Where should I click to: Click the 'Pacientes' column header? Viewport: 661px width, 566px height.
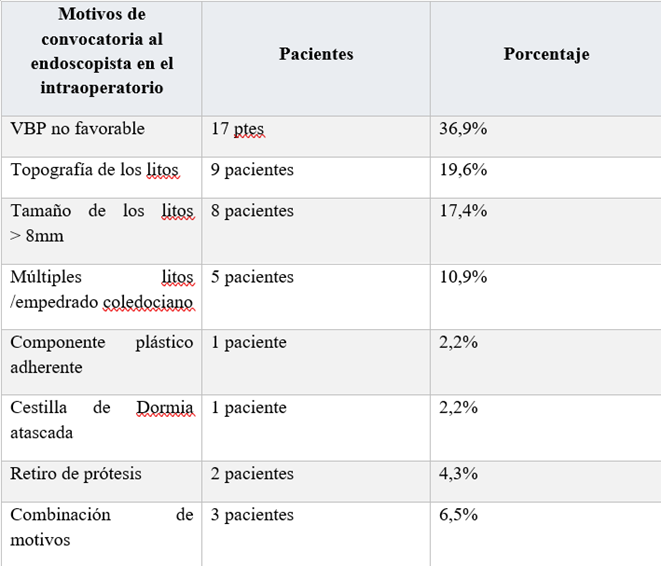(316, 55)
